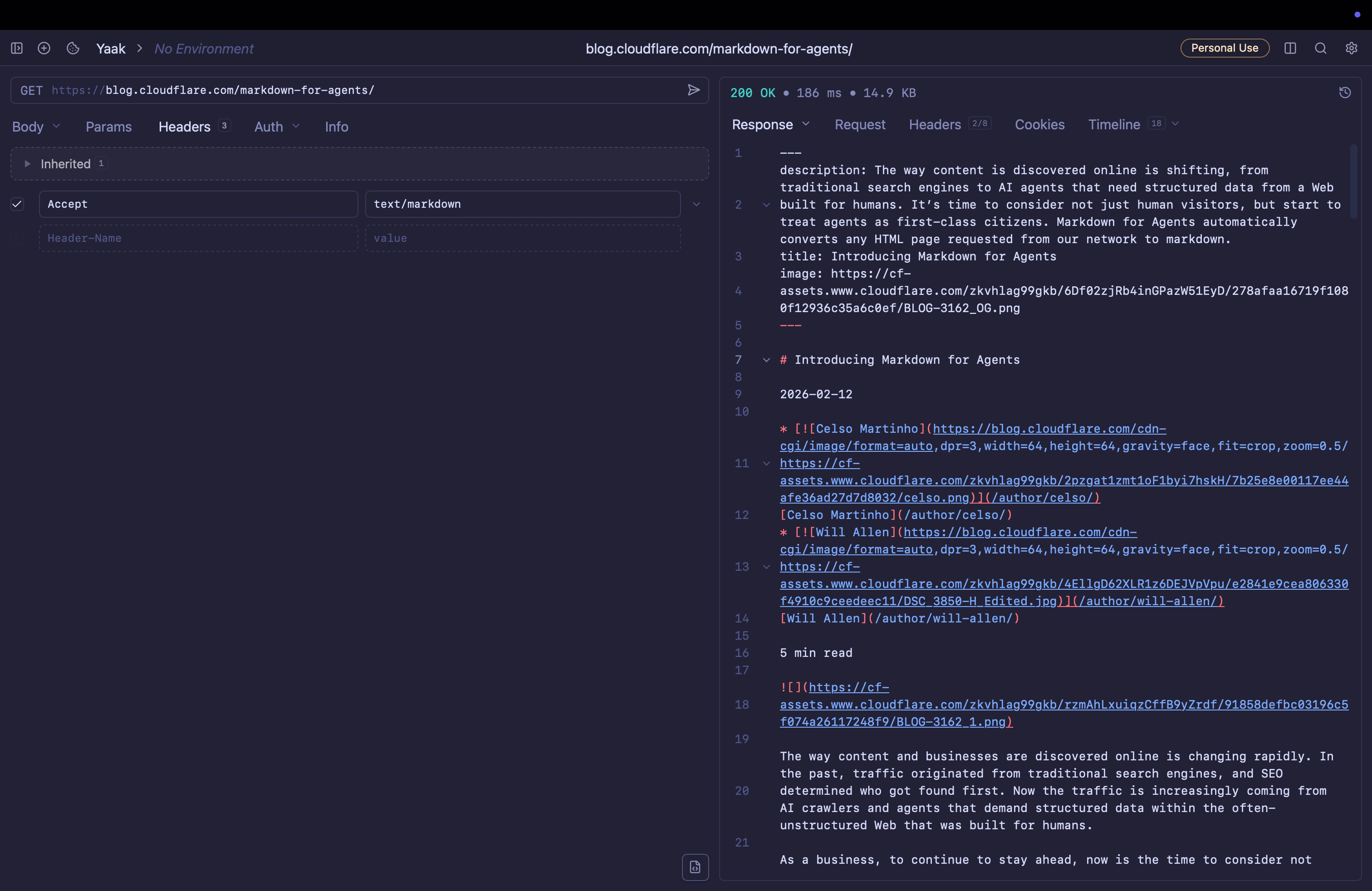Image resolution: width=1372 pixels, height=891 pixels.
Task: Click the '[Will Allen](/author/will-allen/)' line
Action: click(x=899, y=618)
